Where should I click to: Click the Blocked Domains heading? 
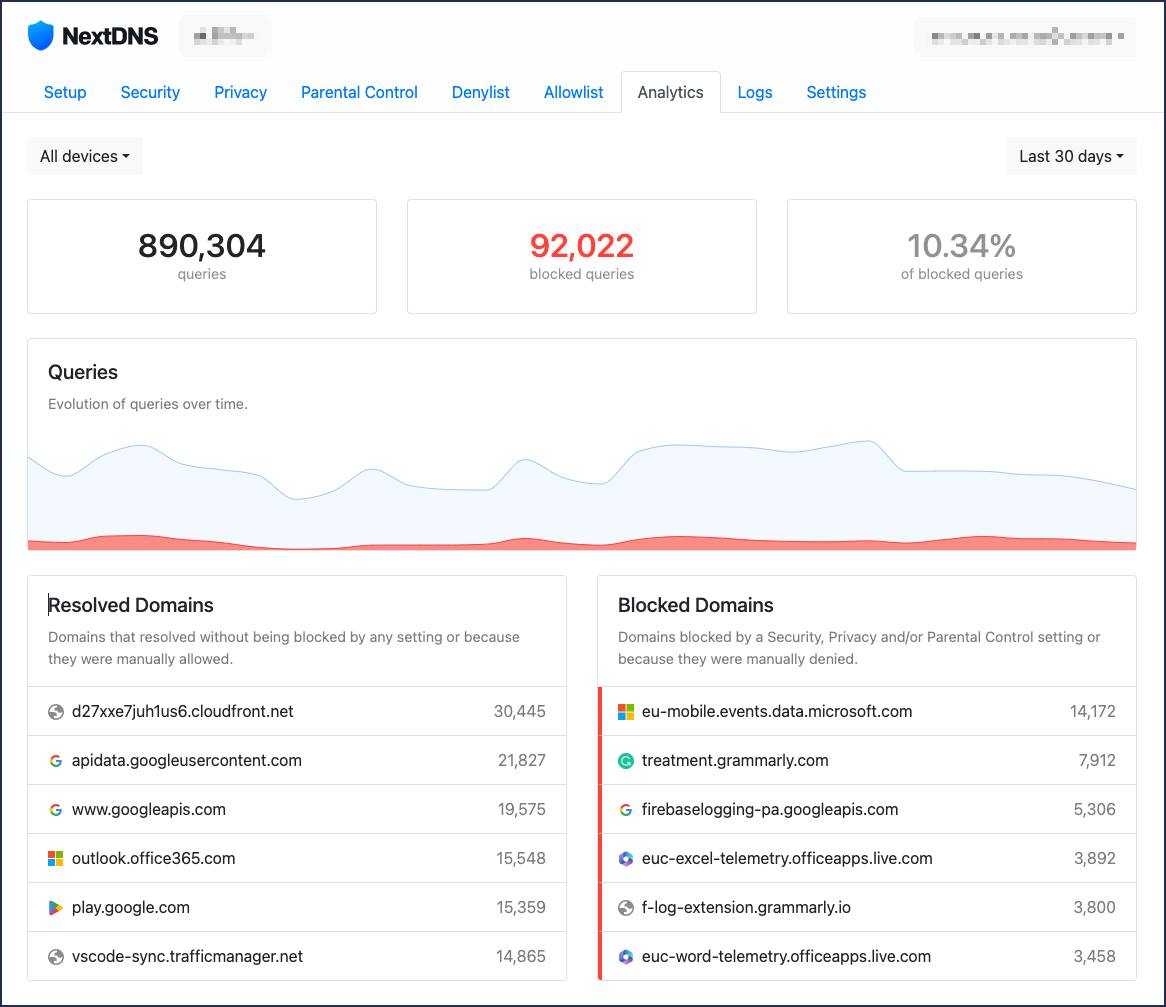coord(696,605)
